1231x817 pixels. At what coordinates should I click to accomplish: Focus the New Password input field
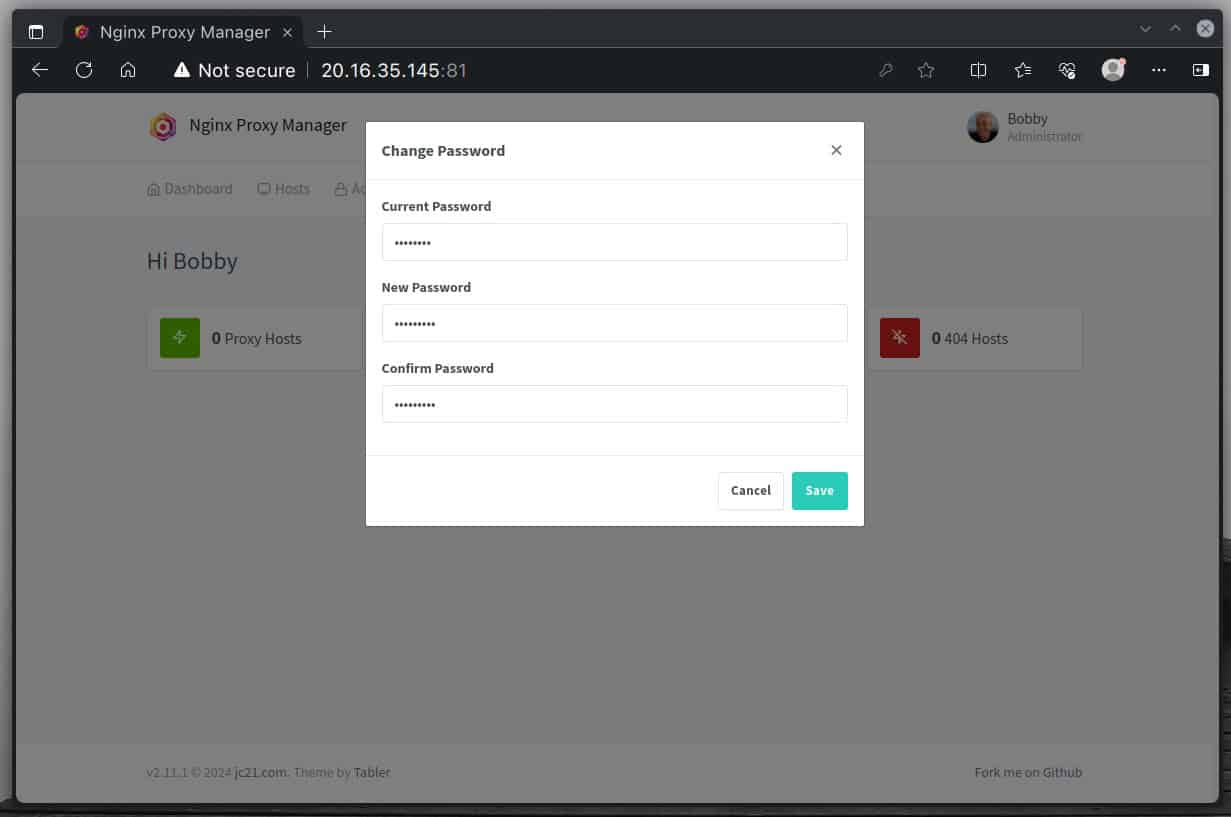coord(614,322)
